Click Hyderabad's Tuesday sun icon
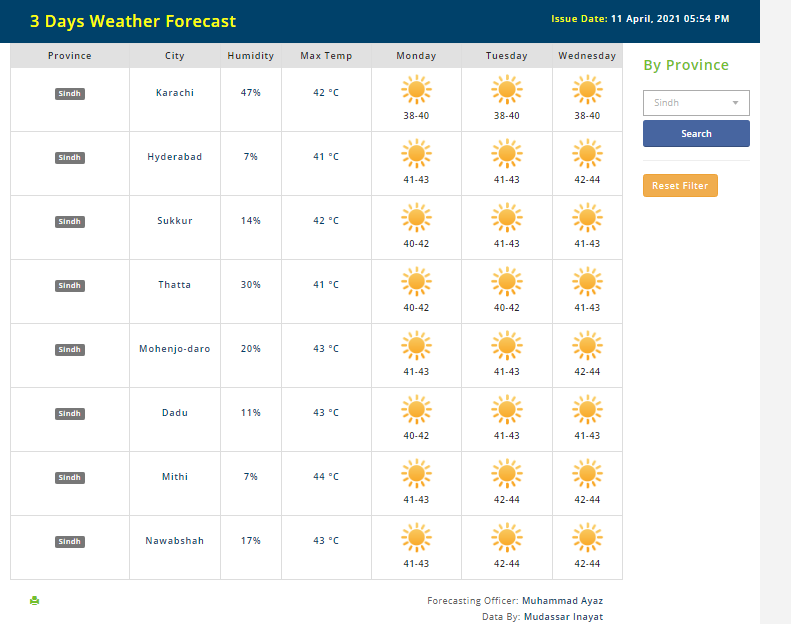The height and width of the screenshot is (624, 791). [x=506, y=154]
